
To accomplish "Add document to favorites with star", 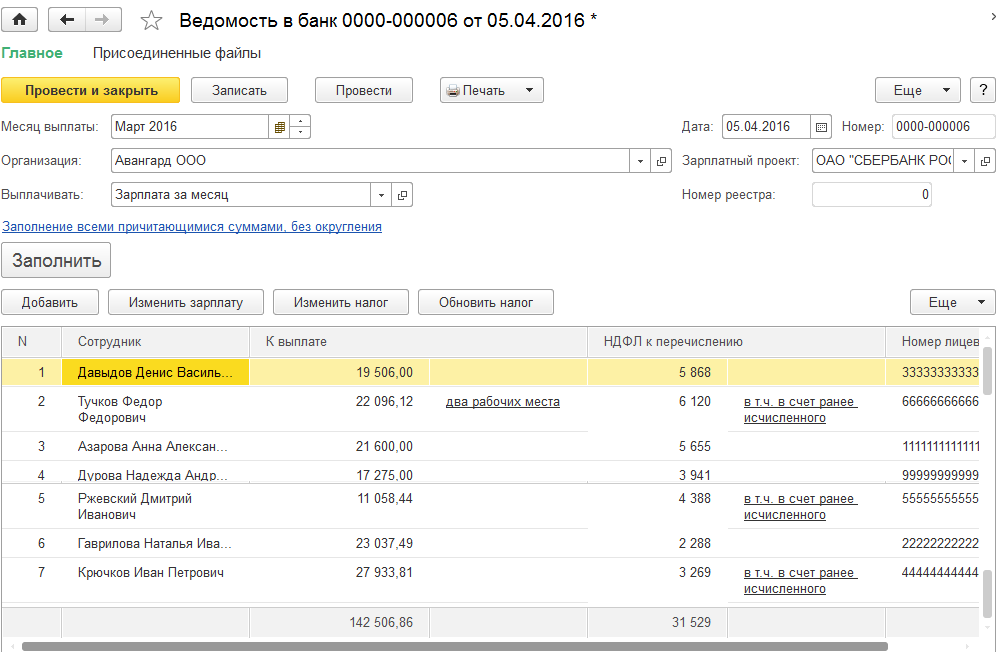I will tap(151, 21).
